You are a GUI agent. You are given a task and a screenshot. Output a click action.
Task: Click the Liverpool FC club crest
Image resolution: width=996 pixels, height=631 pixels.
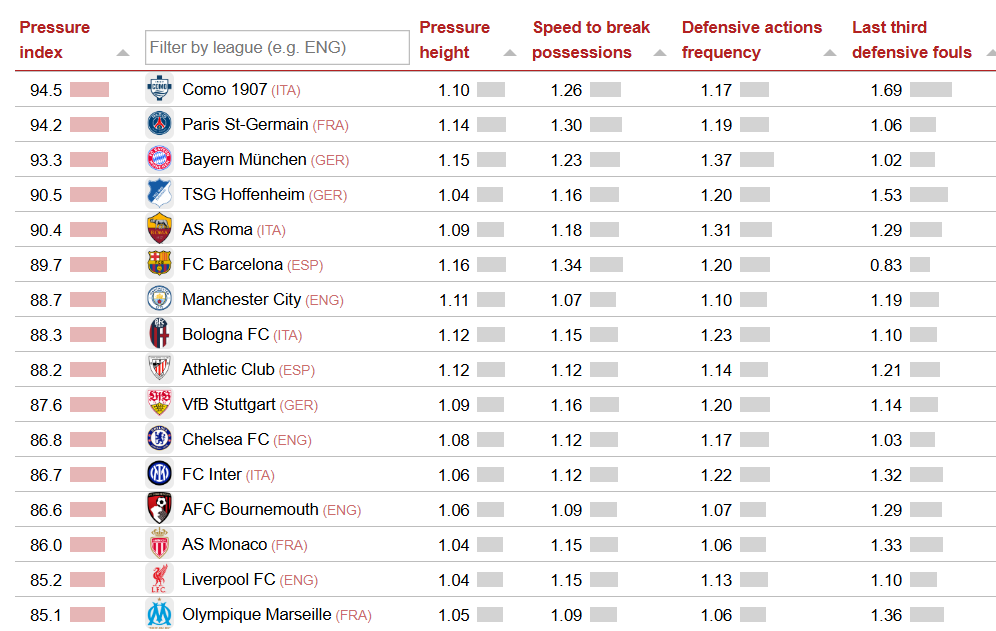coord(159,580)
